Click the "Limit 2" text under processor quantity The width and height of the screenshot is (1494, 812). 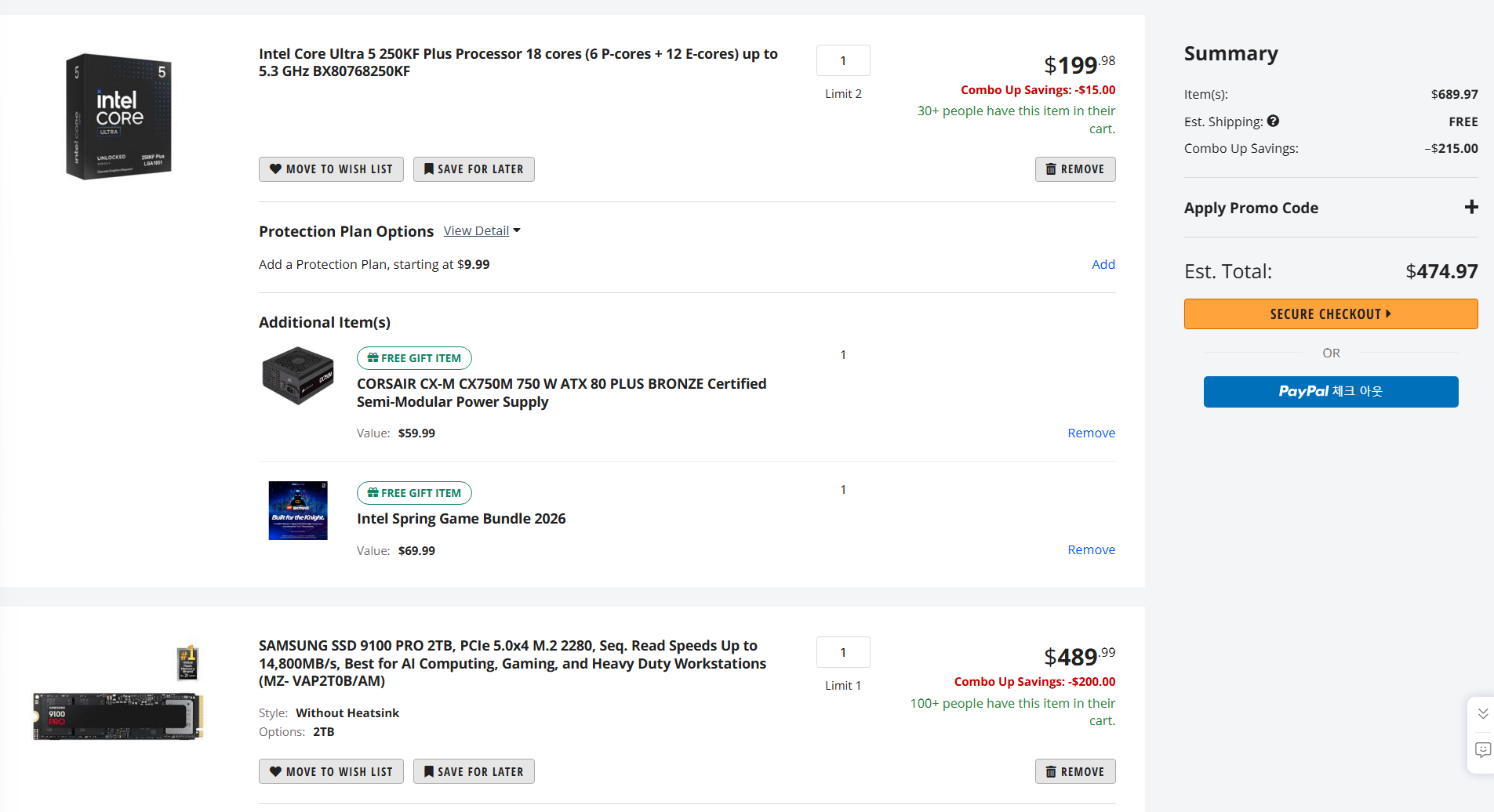pyautogui.click(x=843, y=93)
